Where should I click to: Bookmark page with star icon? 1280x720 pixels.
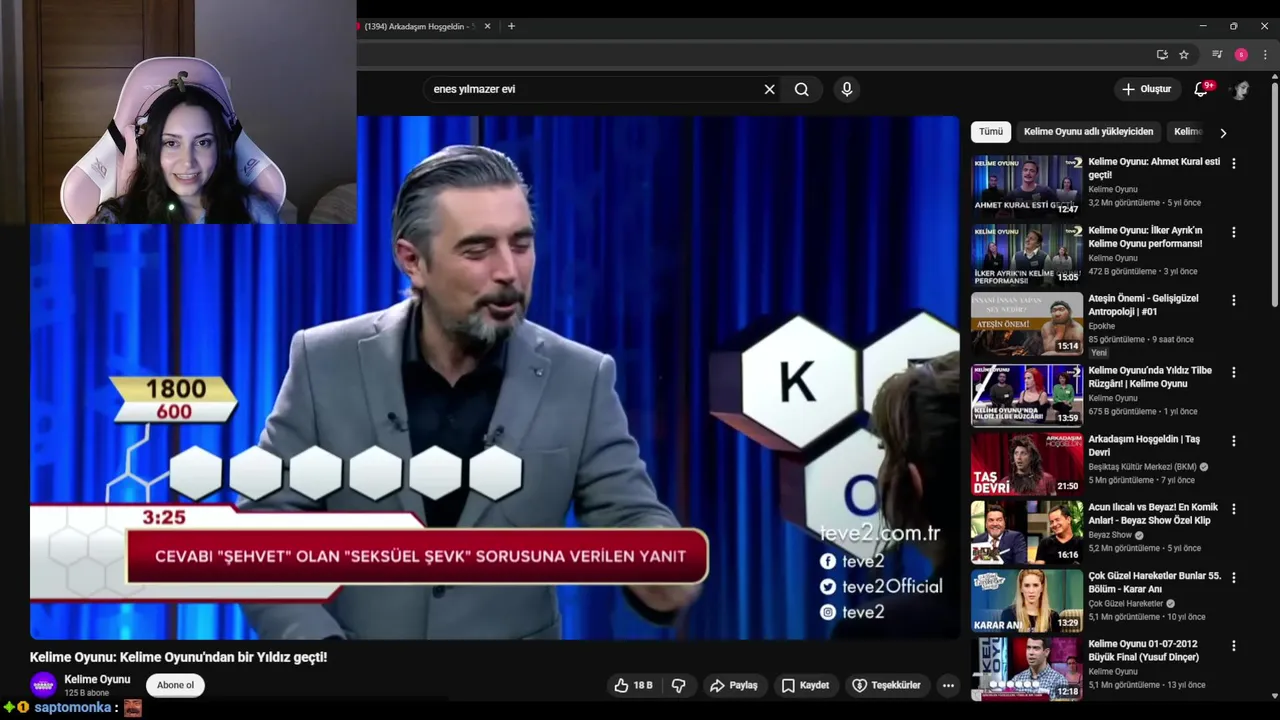point(1184,54)
